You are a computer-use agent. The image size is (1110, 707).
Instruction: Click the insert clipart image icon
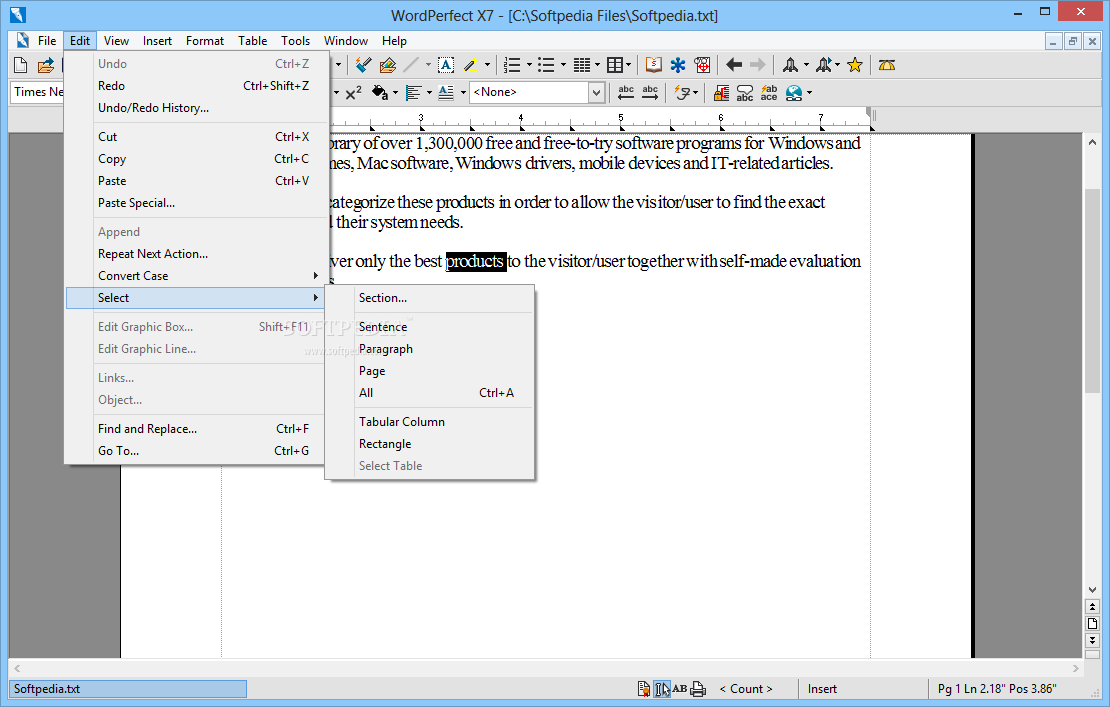[x=387, y=65]
